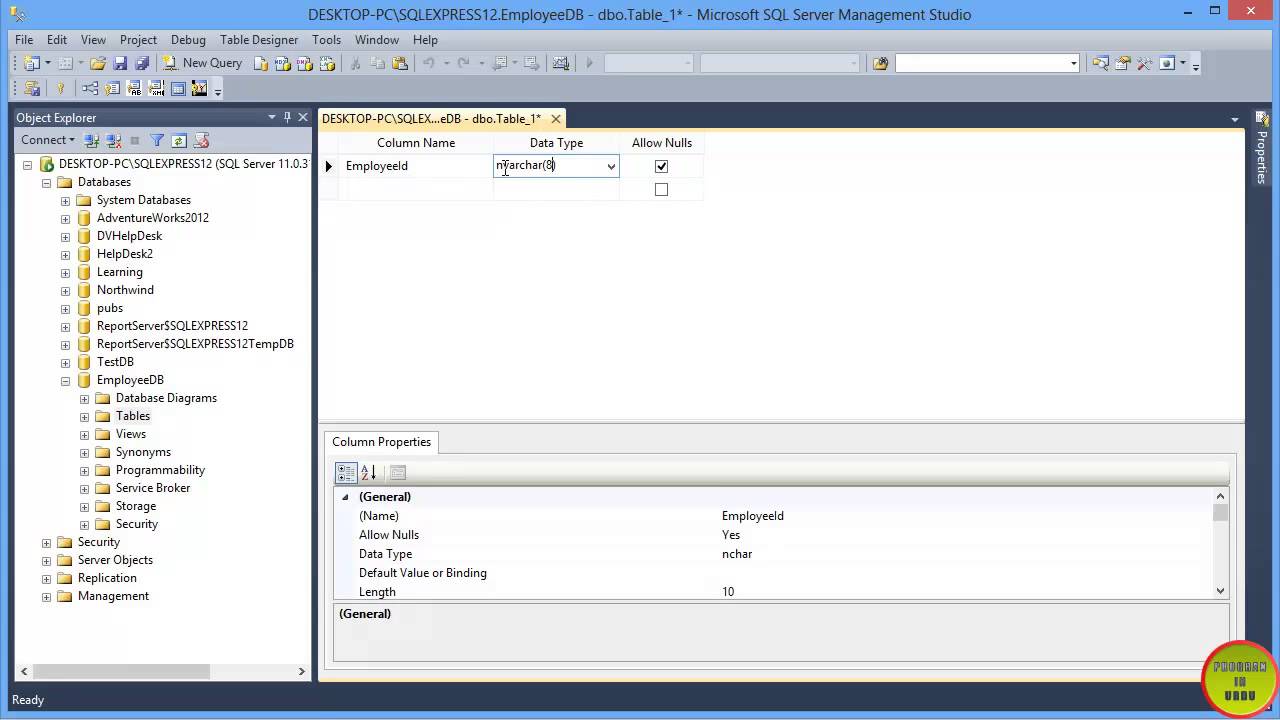Screen dimensions: 1280x720
Task: Click the Activity Monitor icon in Object Explorer
Action: [201, 140]
